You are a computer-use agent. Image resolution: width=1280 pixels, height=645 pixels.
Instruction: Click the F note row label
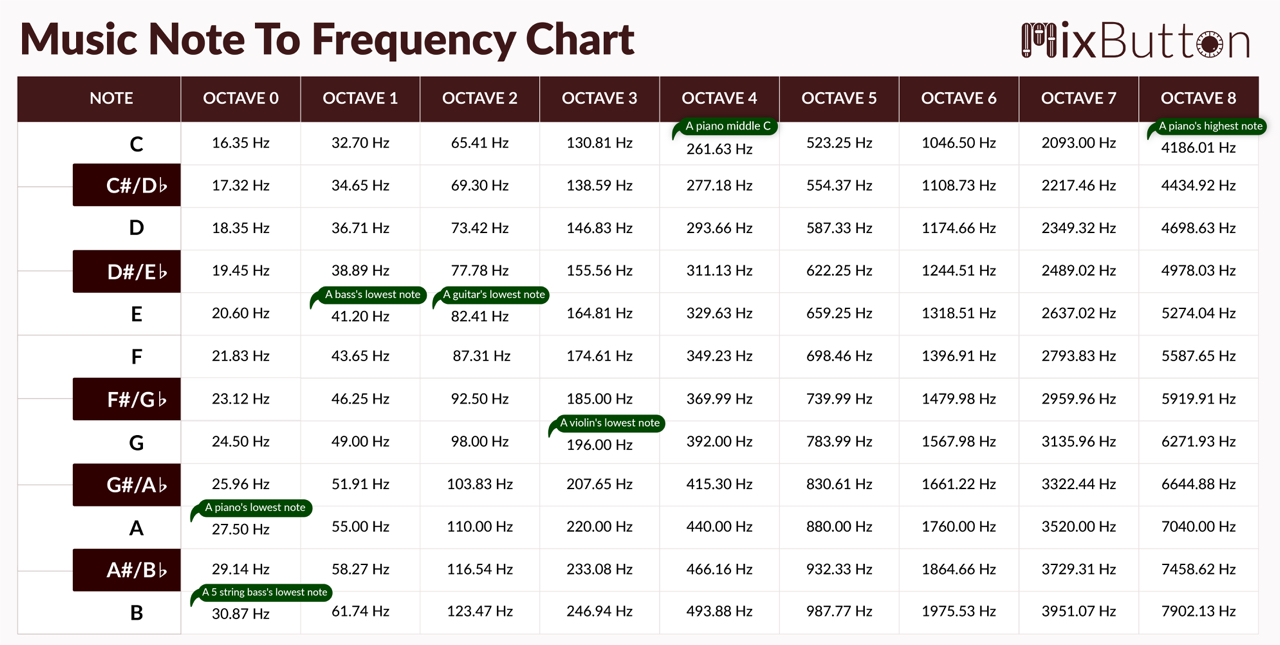137,357
